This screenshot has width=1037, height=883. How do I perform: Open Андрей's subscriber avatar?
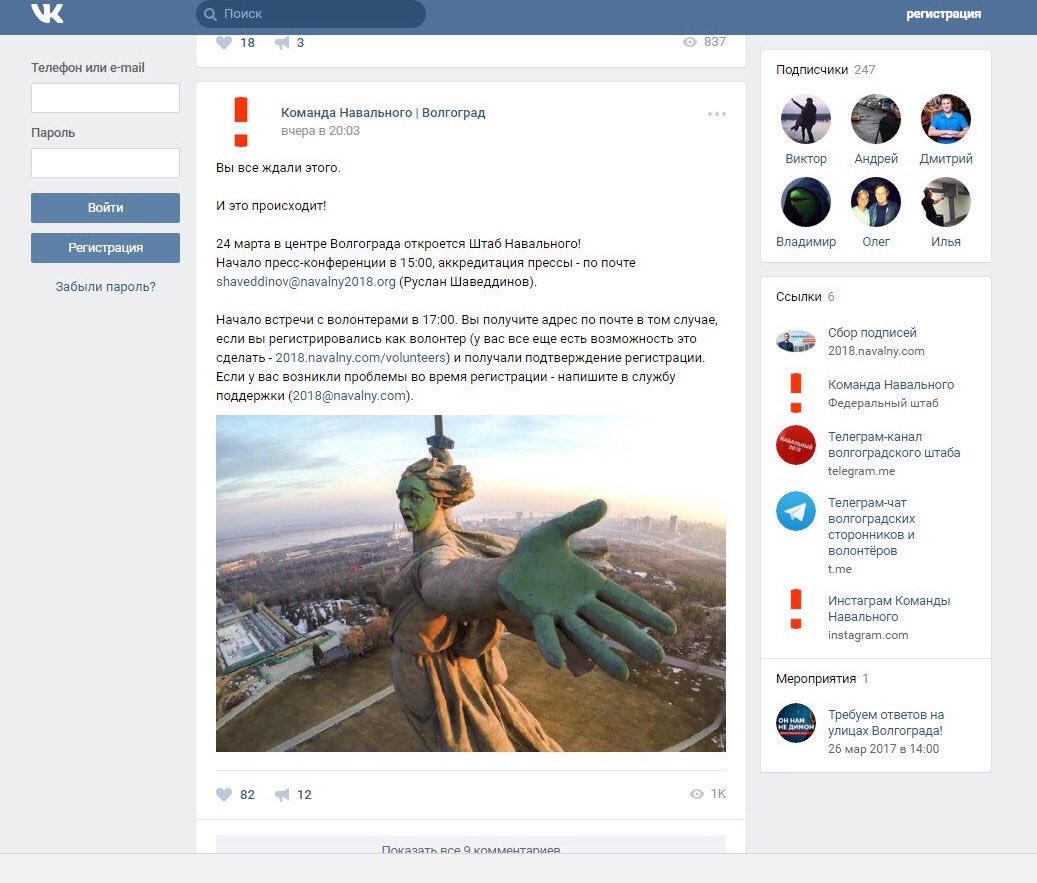pos(876,119)
